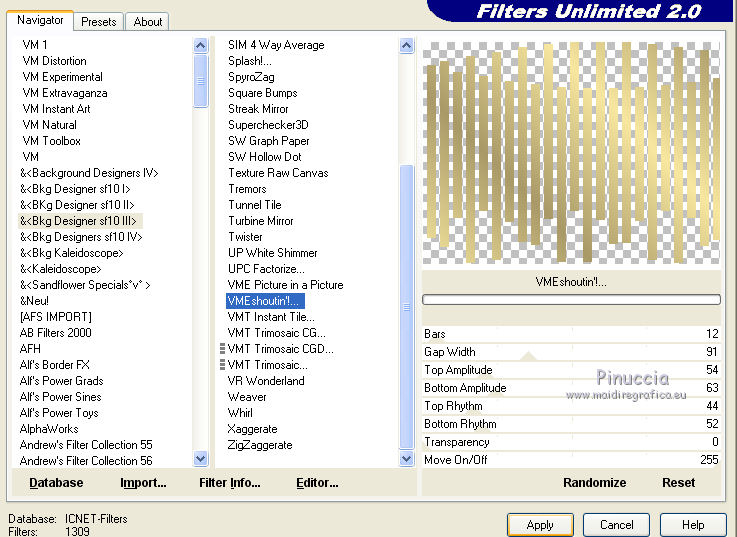Adjust the Bars slider

click(571, 334)
